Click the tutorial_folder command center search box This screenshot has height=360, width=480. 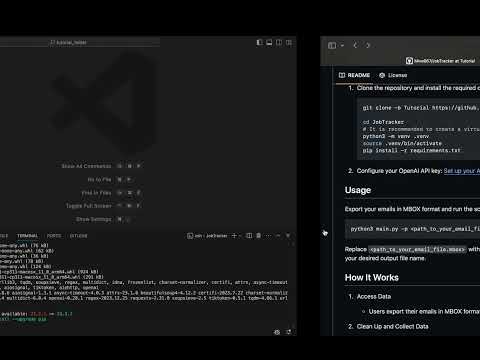click(x=80, y=42)
